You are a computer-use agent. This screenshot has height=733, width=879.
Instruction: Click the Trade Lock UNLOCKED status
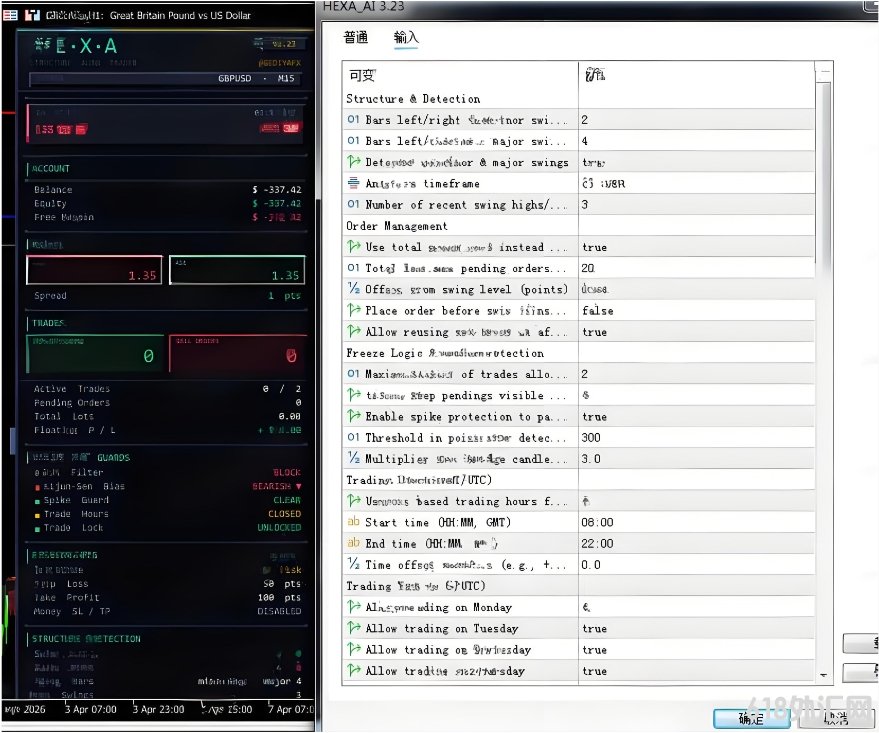(x=279, y=527)
